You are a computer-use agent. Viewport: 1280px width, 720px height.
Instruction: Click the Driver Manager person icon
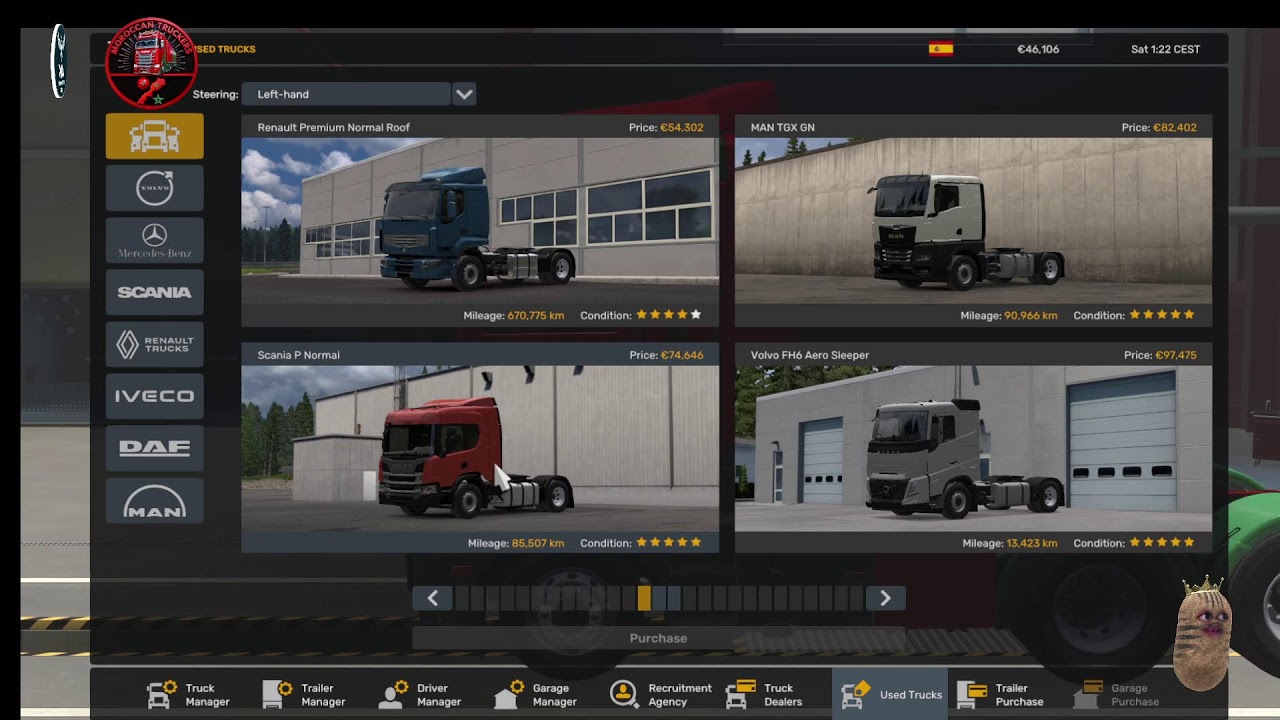393,694
